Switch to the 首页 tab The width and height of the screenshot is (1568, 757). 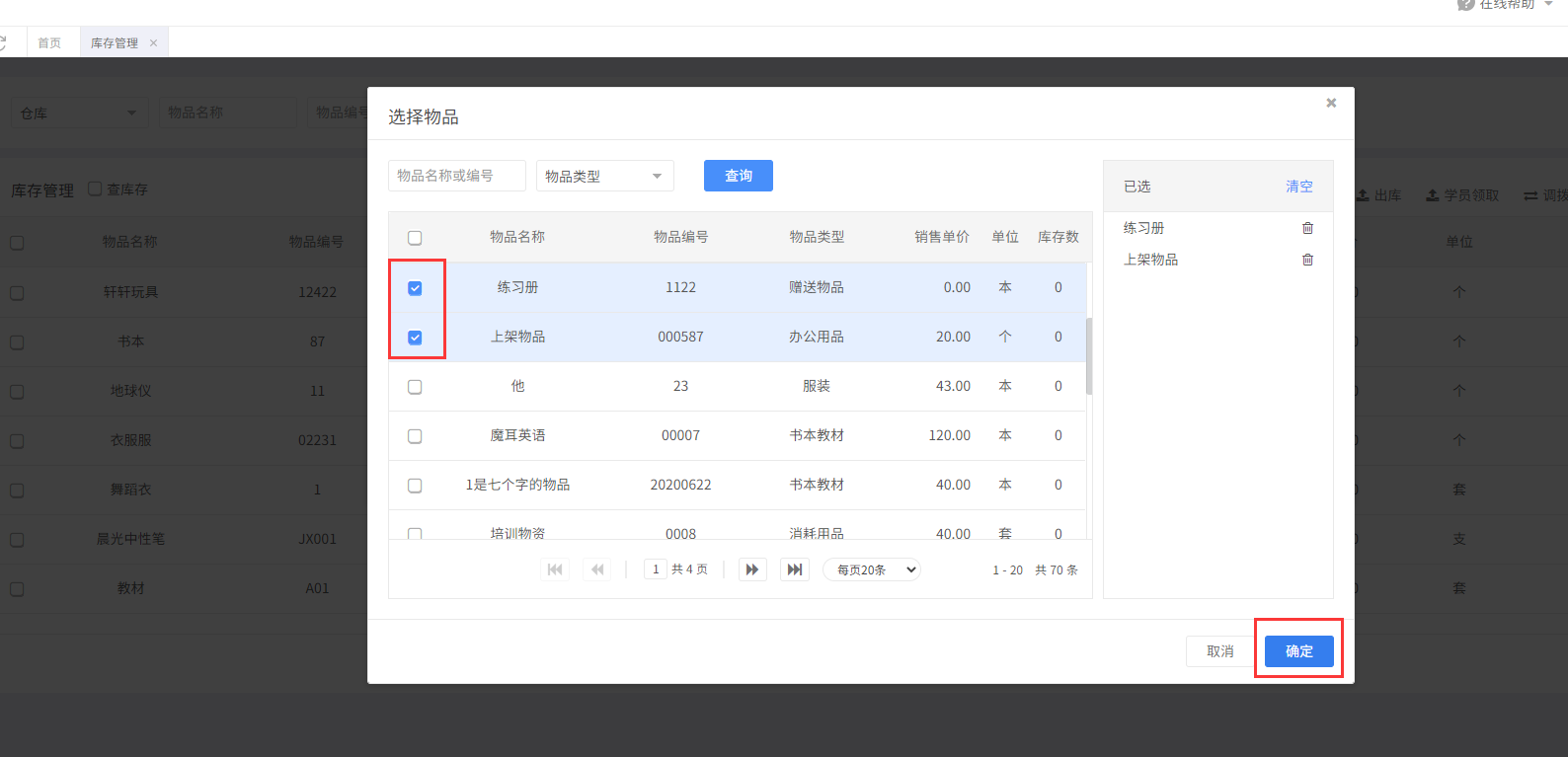point(49,42)
